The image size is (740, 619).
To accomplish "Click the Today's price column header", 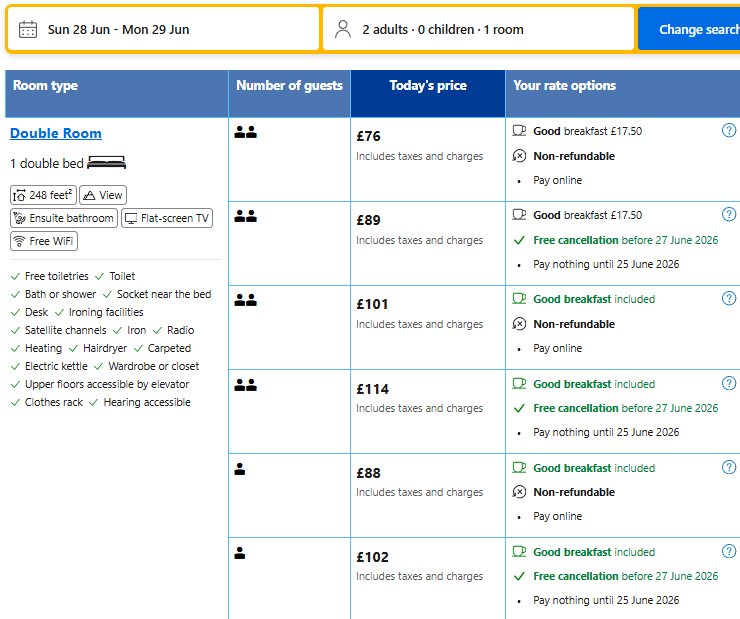I will coord(428,93).
